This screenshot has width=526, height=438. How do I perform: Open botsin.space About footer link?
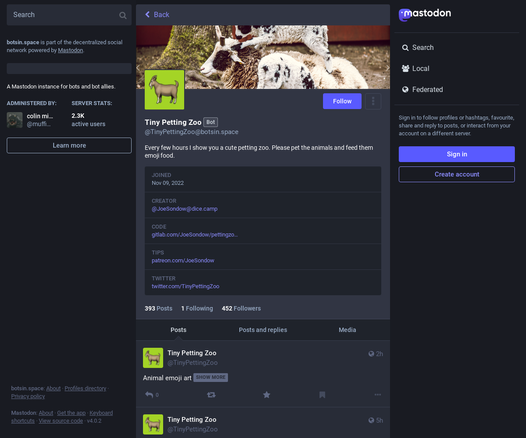coord(53,388)
